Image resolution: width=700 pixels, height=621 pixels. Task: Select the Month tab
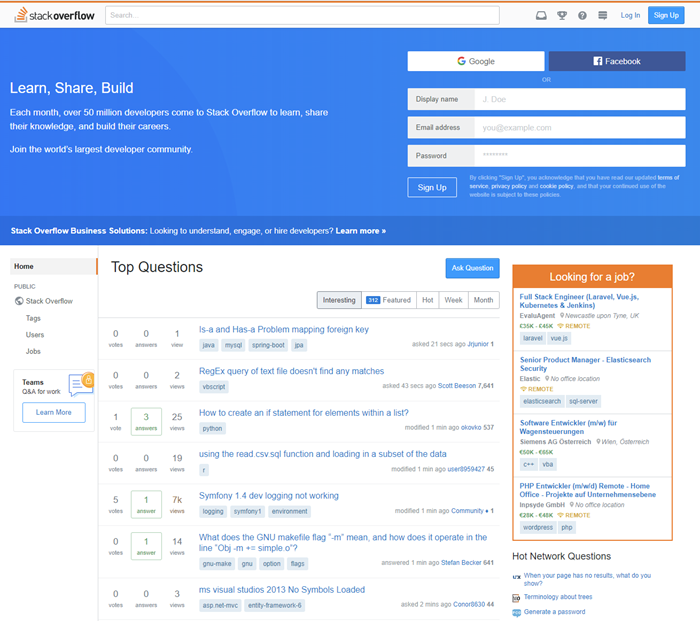pos(483,300)
